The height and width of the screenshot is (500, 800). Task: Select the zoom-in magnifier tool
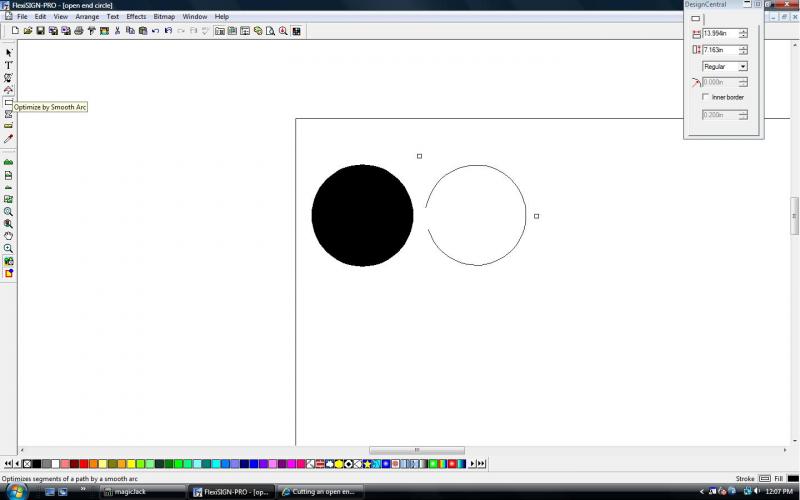pyautogui.click(x=8, y=248)
